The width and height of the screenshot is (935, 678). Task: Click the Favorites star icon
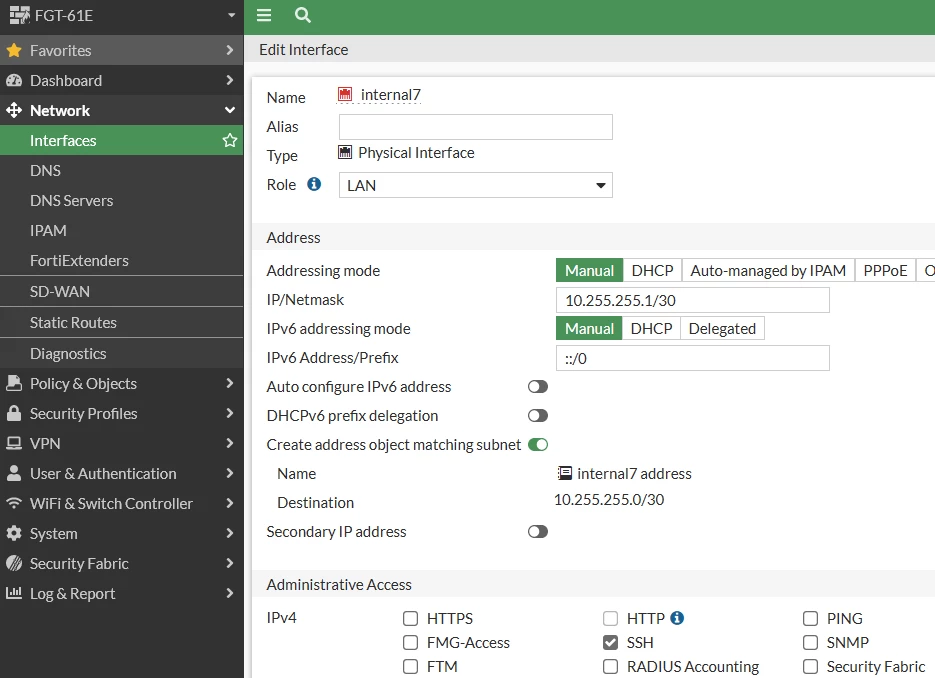tap(14, 50)
